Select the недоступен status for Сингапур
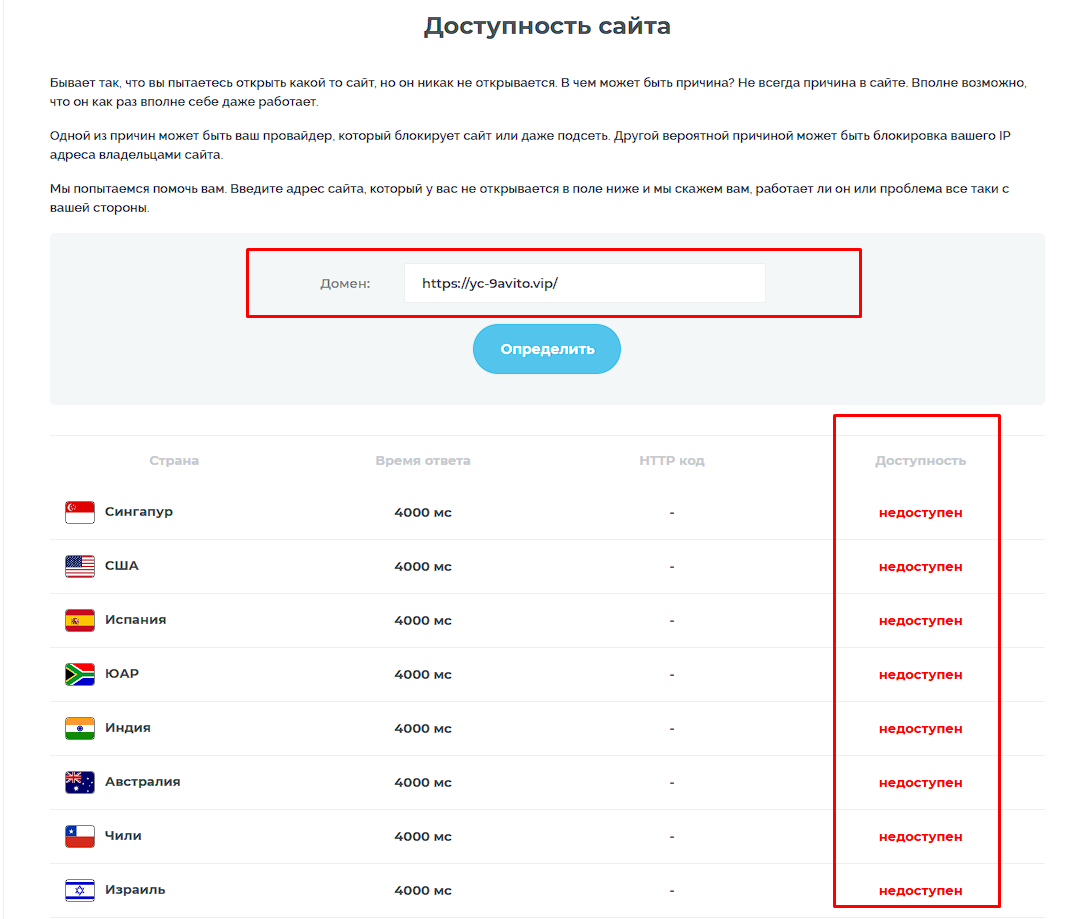1091x919 pixels. click(x=921, y=513)
